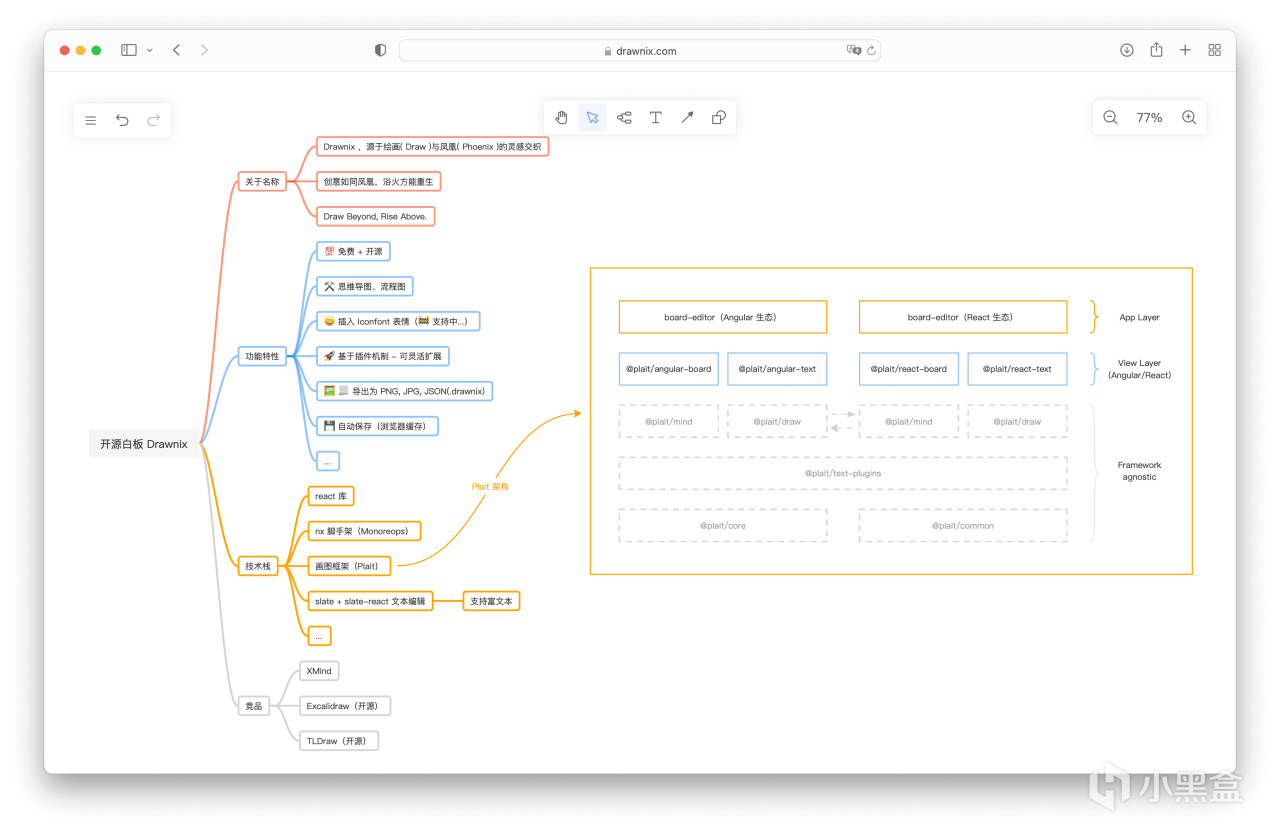The image size is (1280, 832).
Task: Select the board-editor (Angular 生态) box
Action: point(723,317)
